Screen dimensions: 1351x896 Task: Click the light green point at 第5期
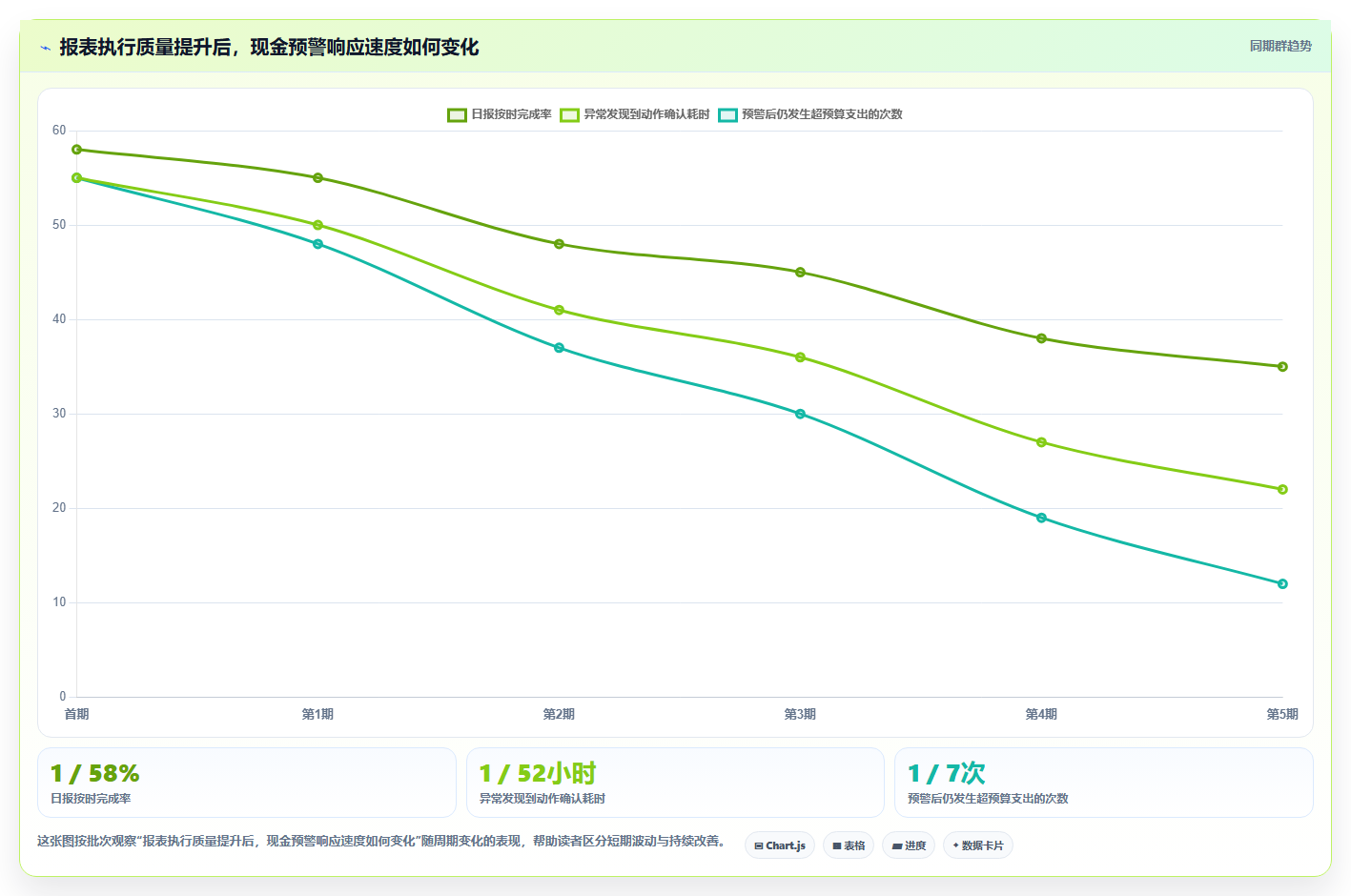click(x=1283, y=489)
